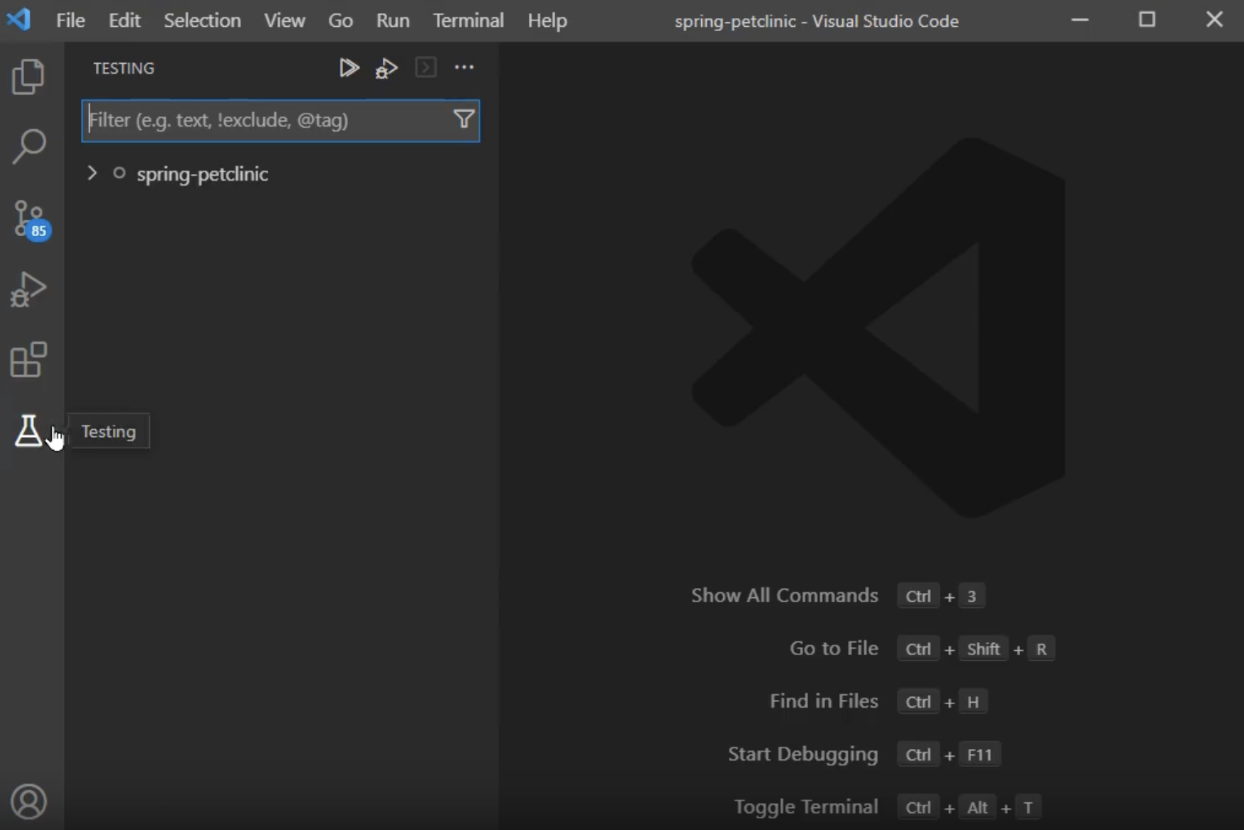Screen dimensions: 1244x830
Task: Expand the spring-petclinic test tree node
Action: tap(92, 173)
